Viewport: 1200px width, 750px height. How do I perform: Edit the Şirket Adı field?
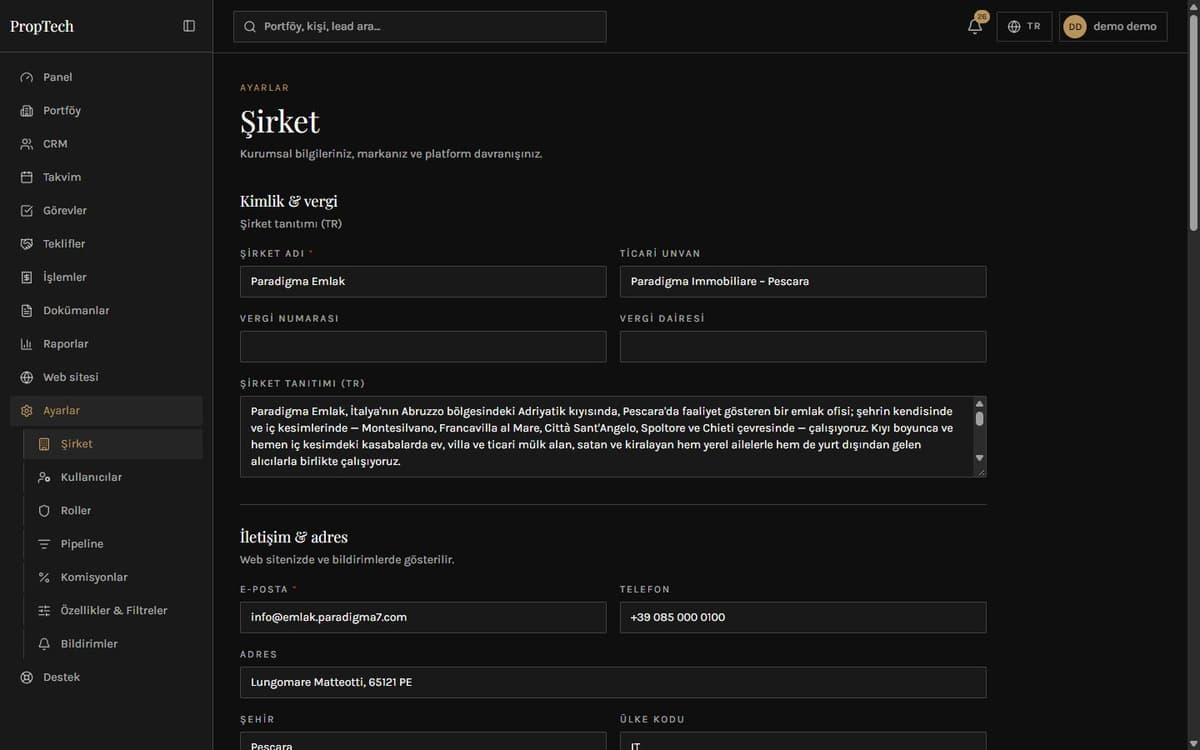423,282
